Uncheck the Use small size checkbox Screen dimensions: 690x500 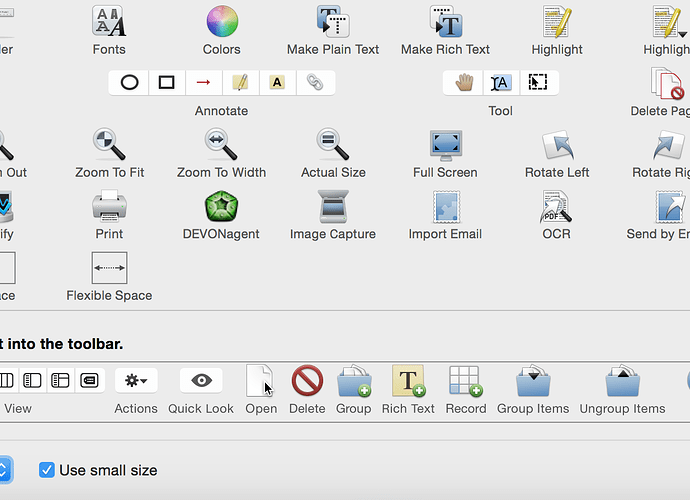(47, 470)
